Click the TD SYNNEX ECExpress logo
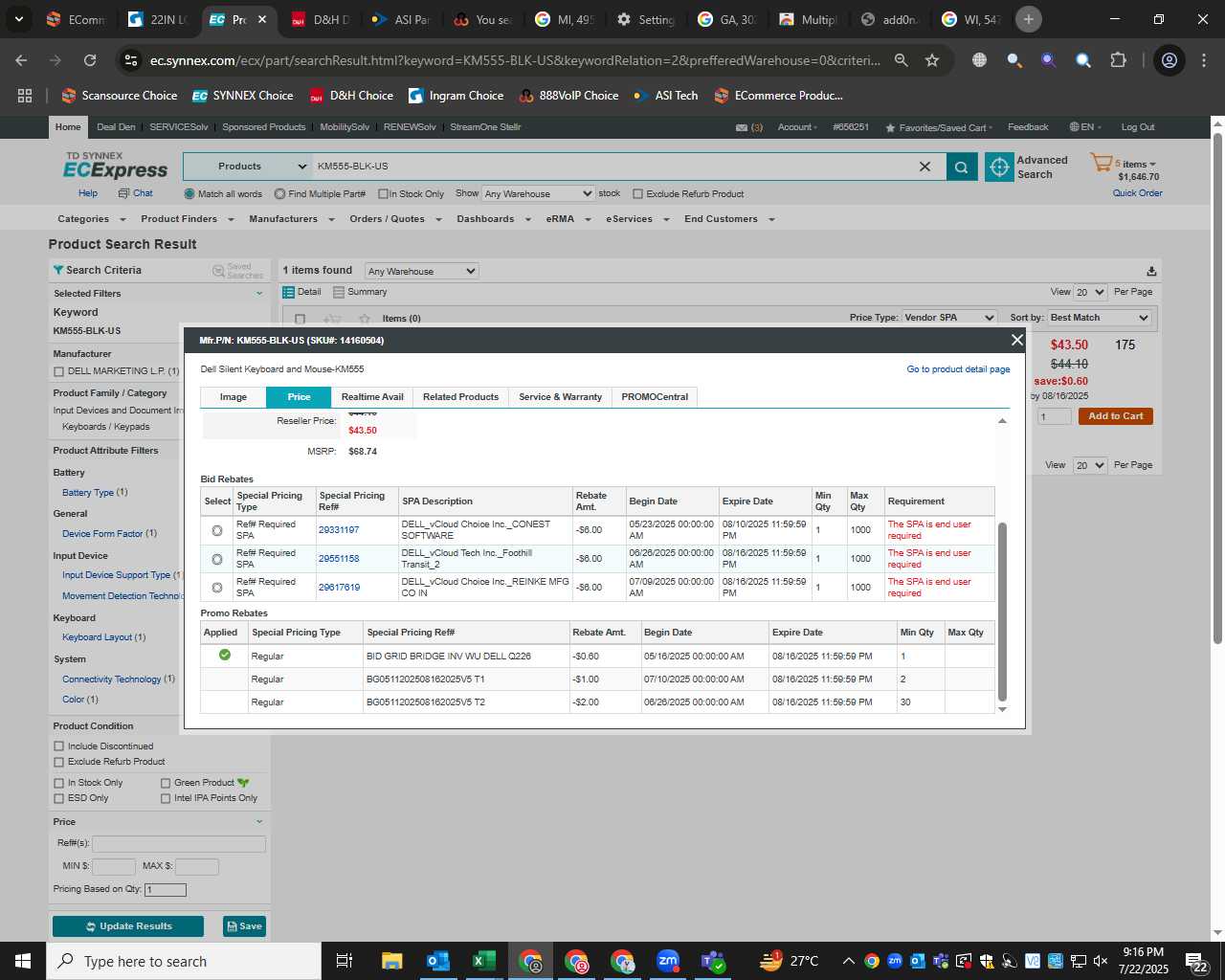 click(x=115, y=166)
